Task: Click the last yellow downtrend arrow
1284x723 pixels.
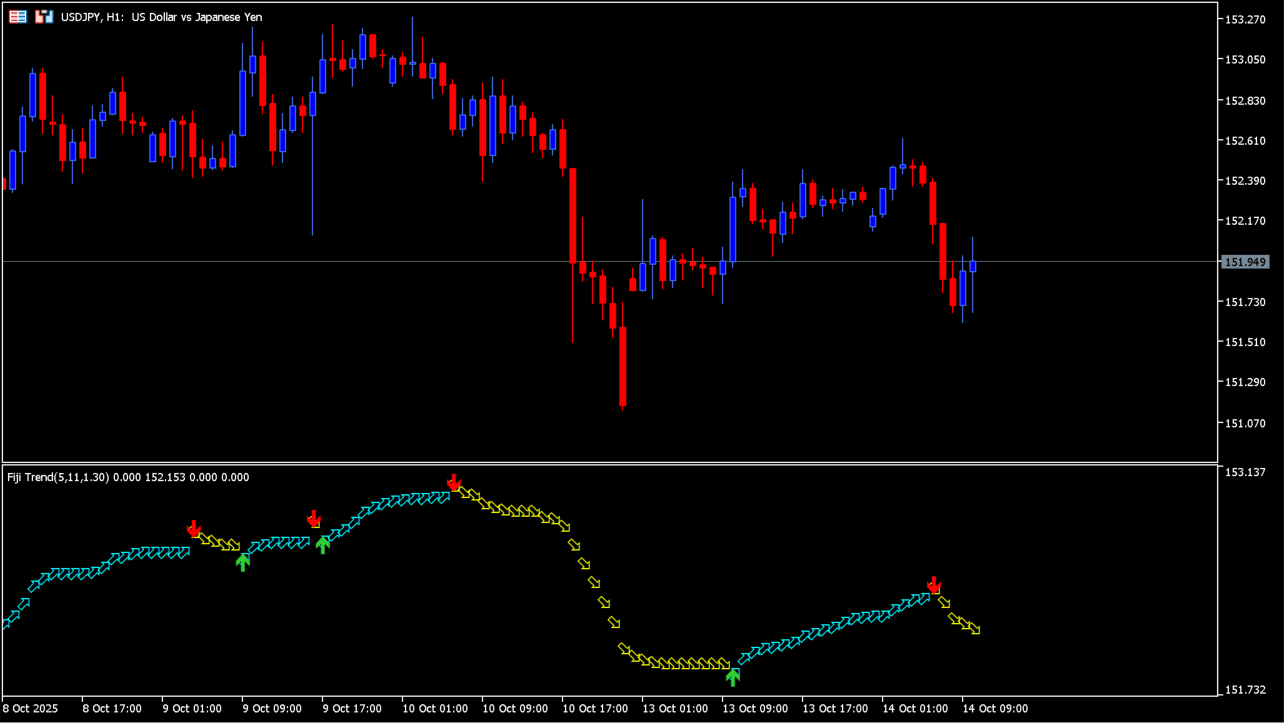Action: (x=973, y=628)
